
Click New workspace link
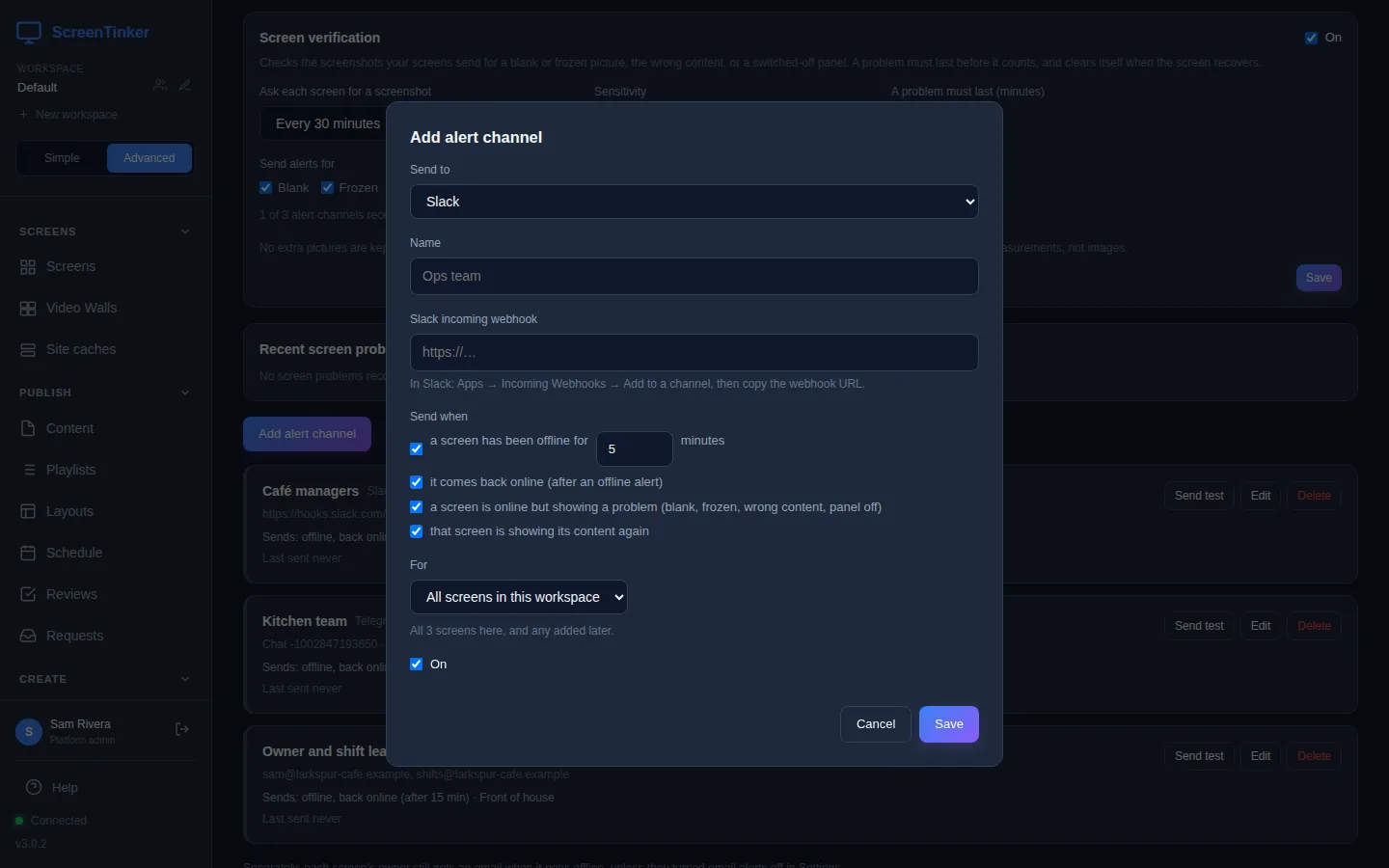pyautogui.click(x=68, y=115)
